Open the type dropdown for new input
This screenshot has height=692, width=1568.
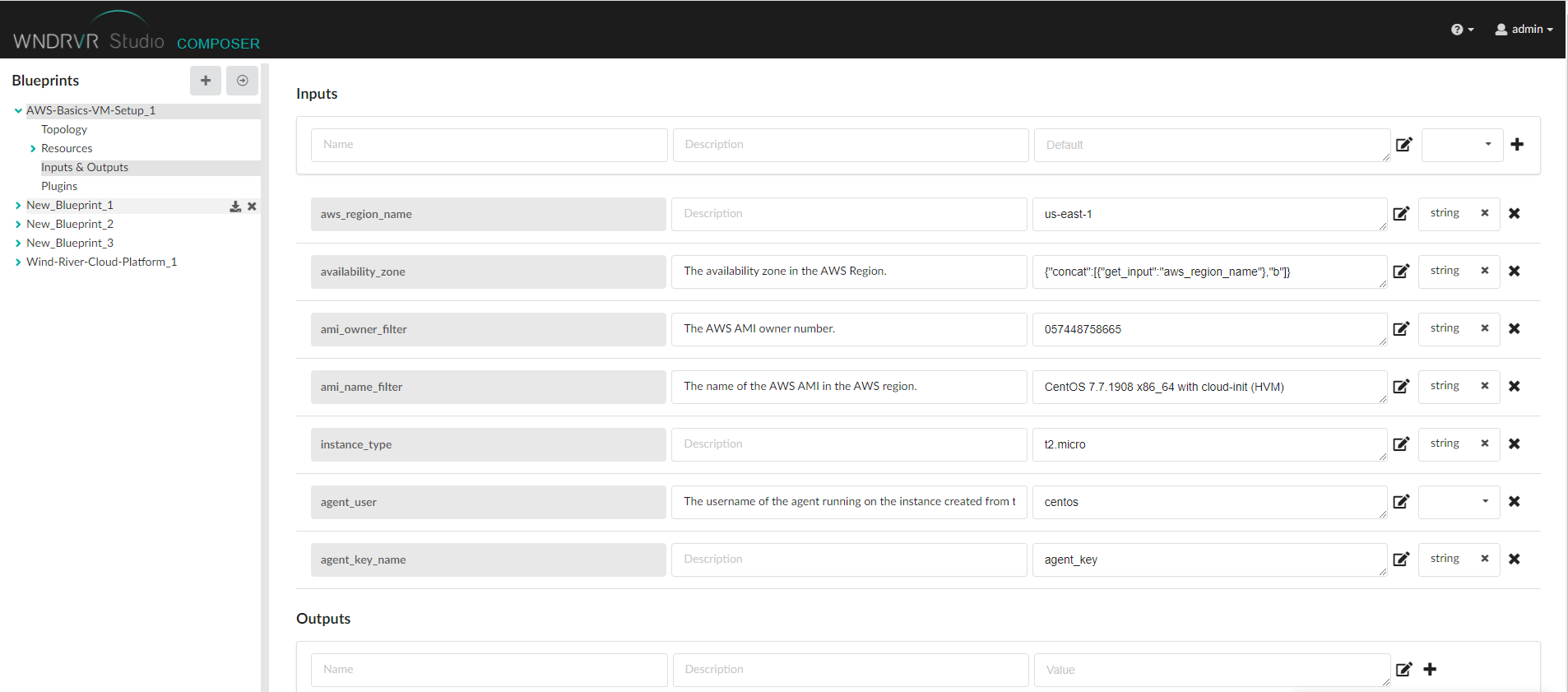coord(1463,145)
